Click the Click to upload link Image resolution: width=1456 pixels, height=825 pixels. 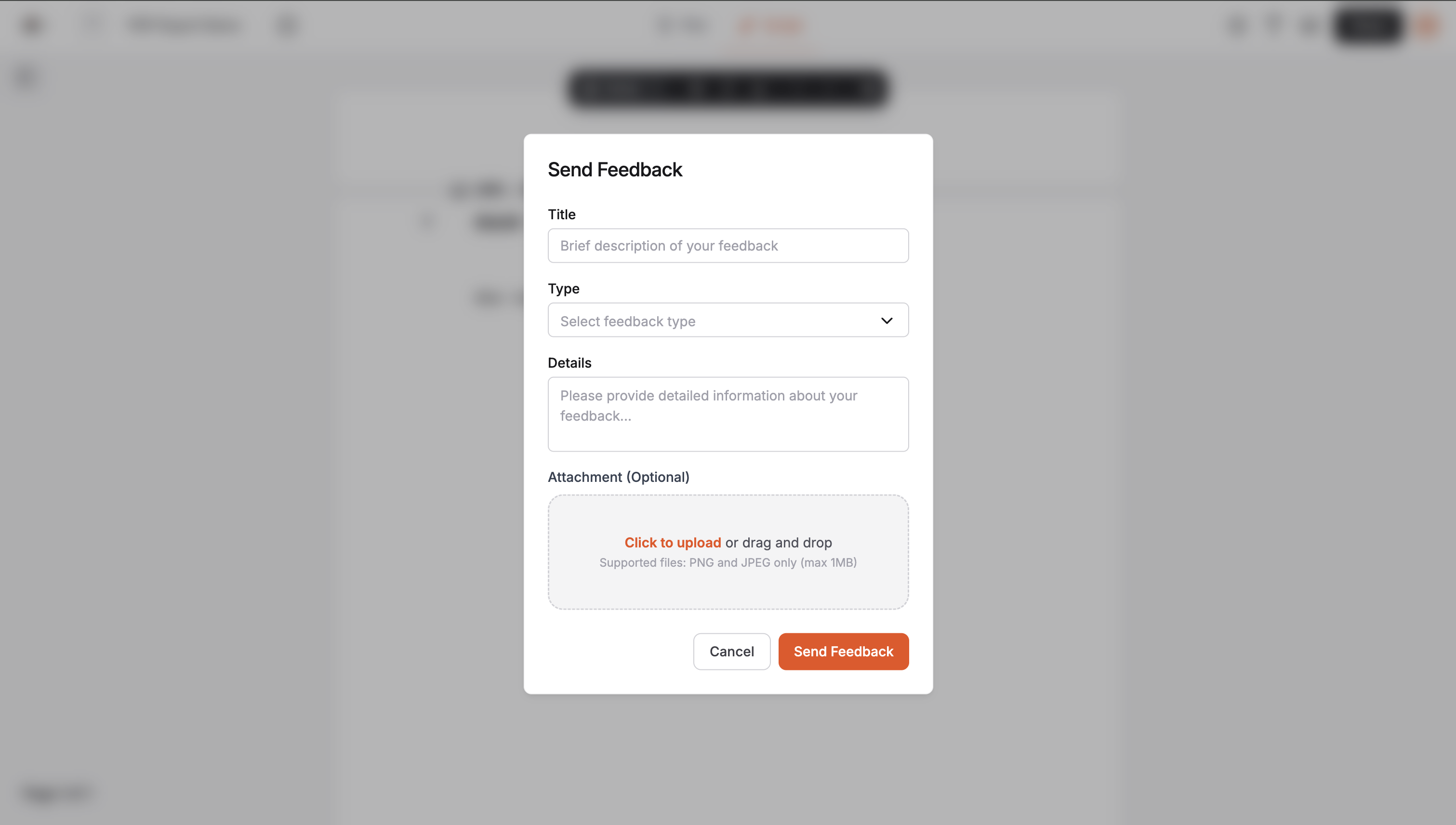pos(673,542)
